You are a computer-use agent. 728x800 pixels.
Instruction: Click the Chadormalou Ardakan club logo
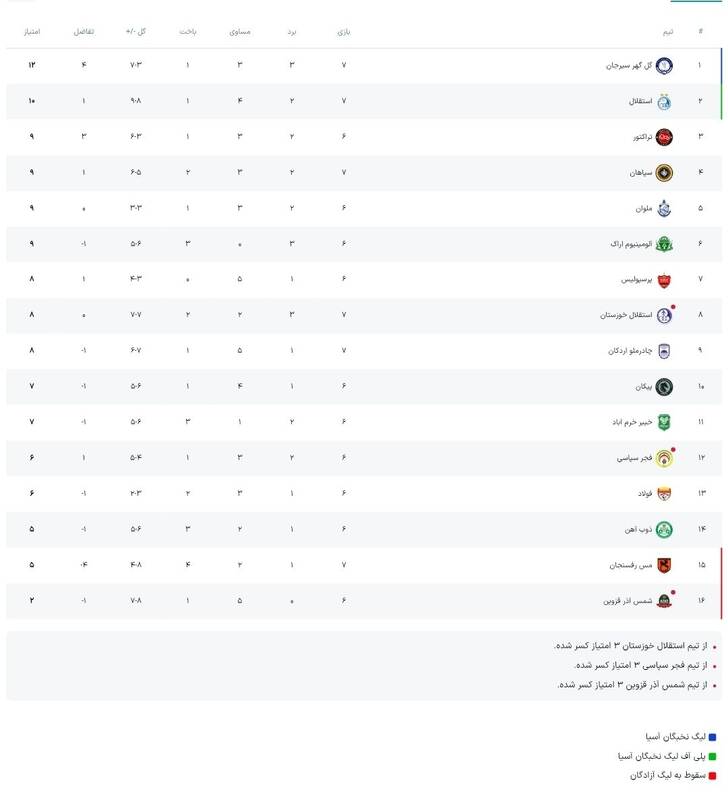[665, 351]
